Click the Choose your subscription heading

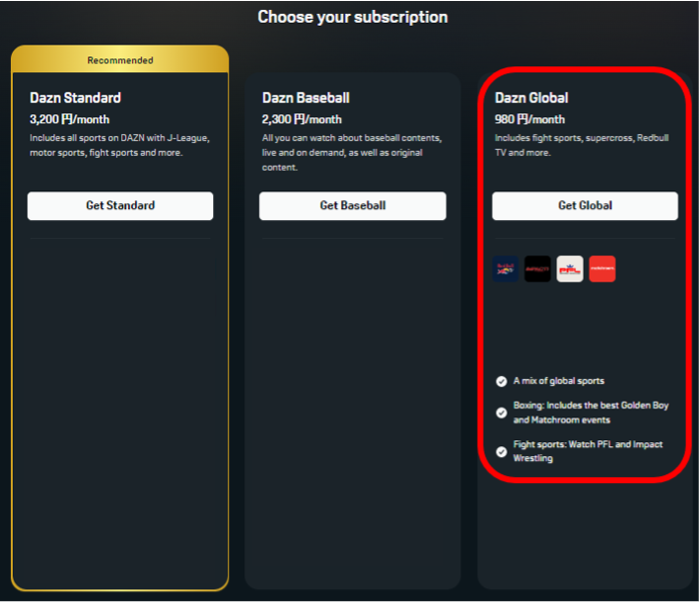click(x=352, y=17)
